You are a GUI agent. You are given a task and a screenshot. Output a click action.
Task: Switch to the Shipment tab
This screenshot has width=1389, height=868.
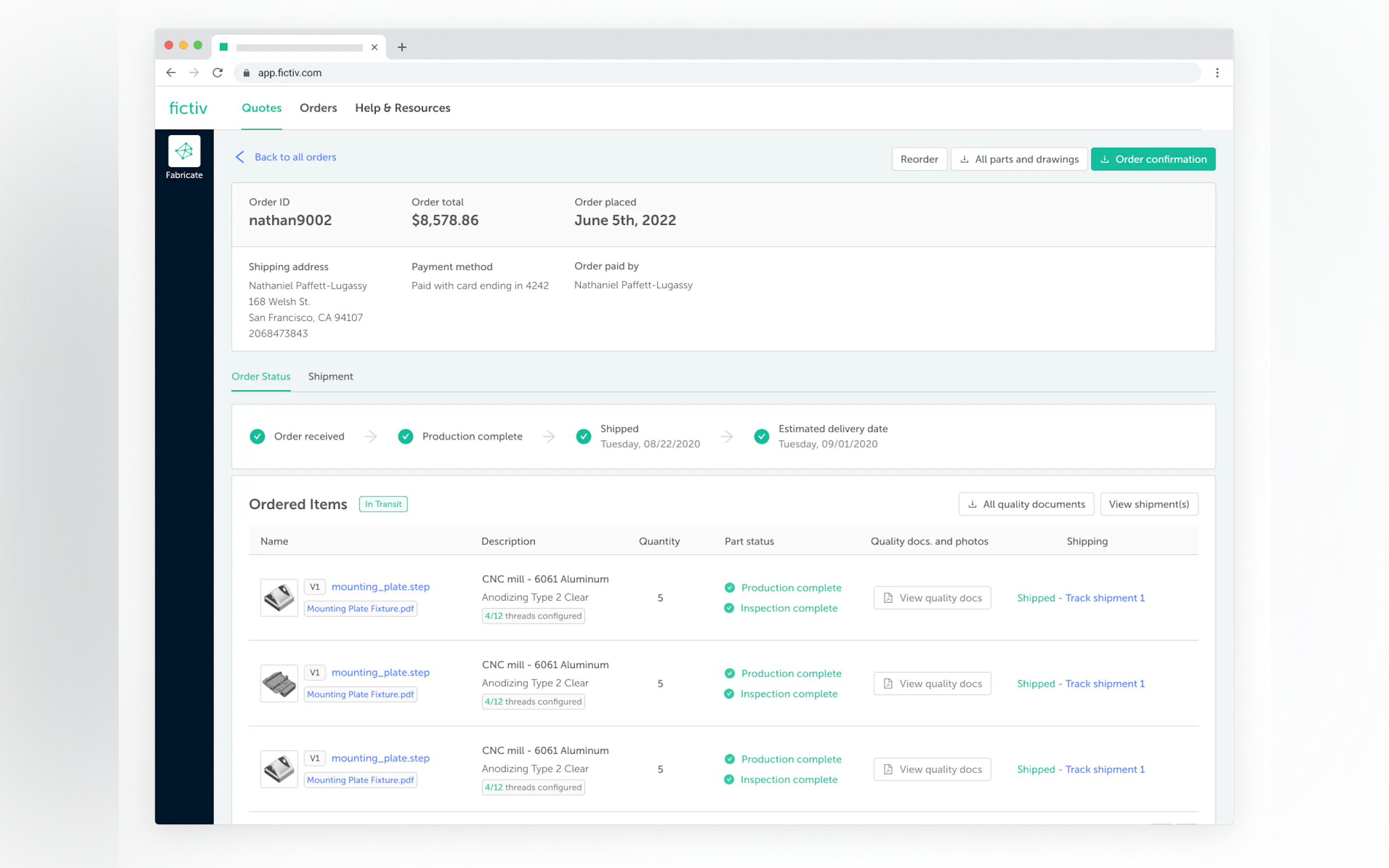tap(330, 376)
